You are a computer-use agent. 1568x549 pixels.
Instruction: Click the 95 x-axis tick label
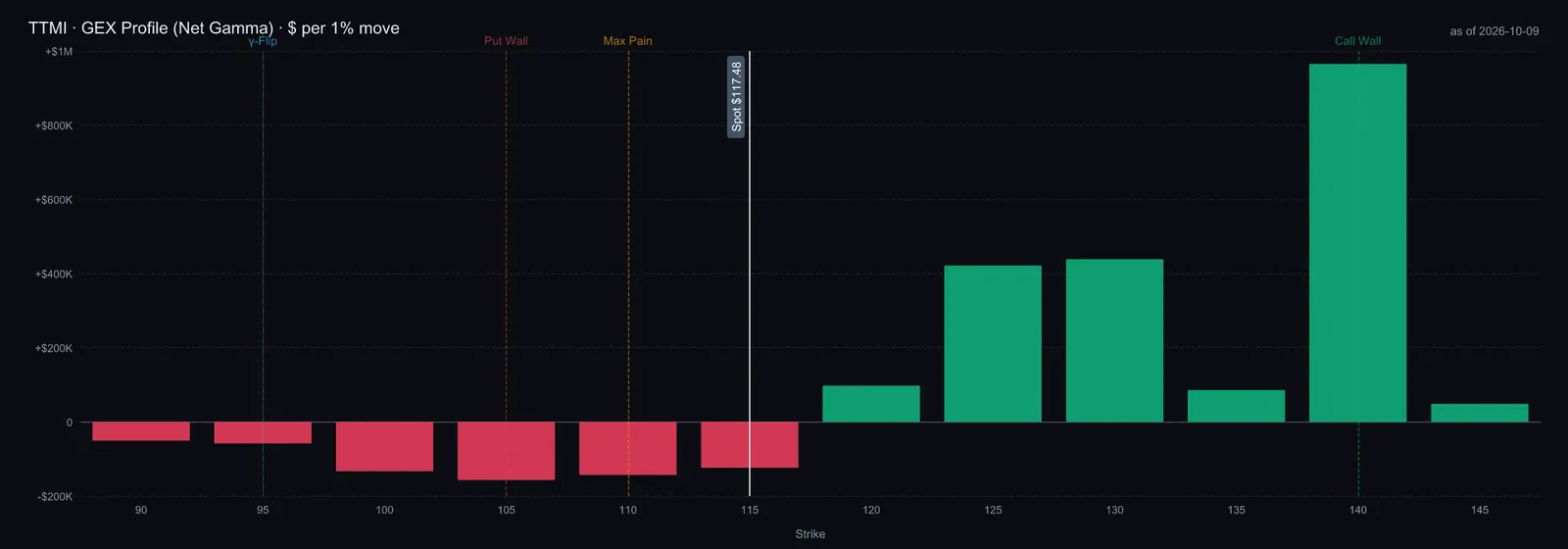[263, 510]
